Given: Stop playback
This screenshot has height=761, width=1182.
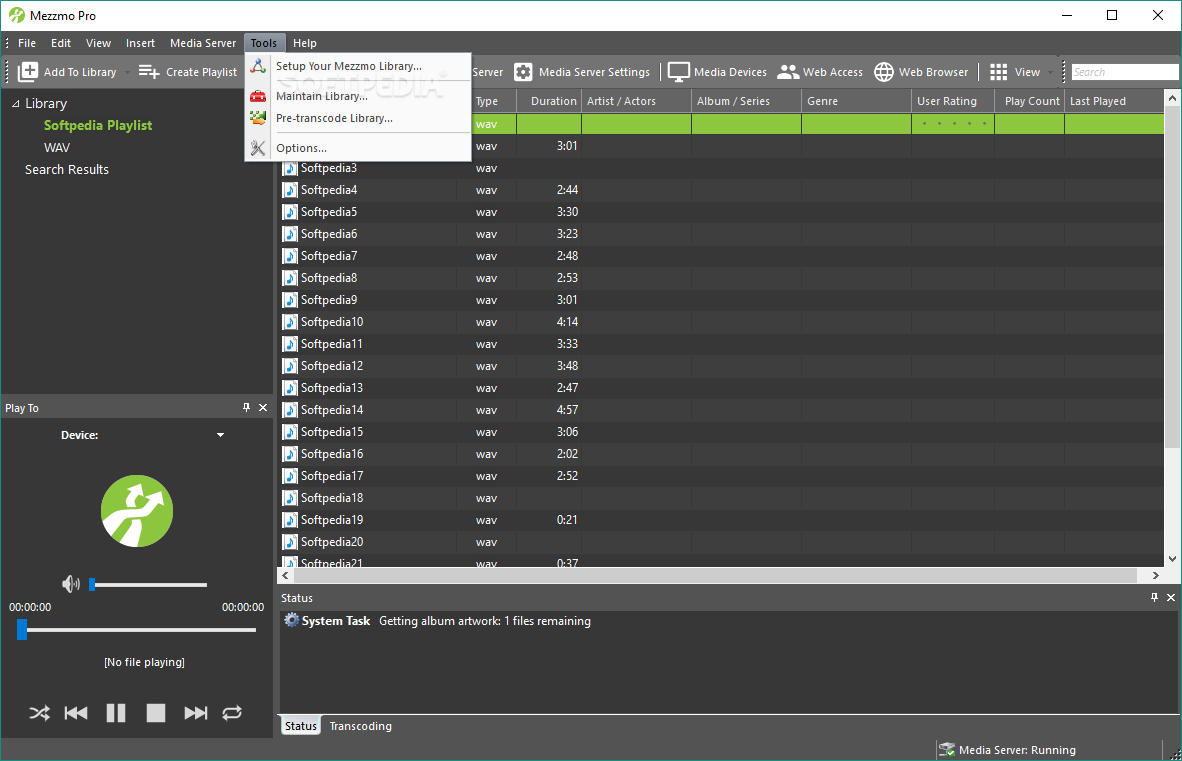Looking at the screenshot, I should point(156,713).
